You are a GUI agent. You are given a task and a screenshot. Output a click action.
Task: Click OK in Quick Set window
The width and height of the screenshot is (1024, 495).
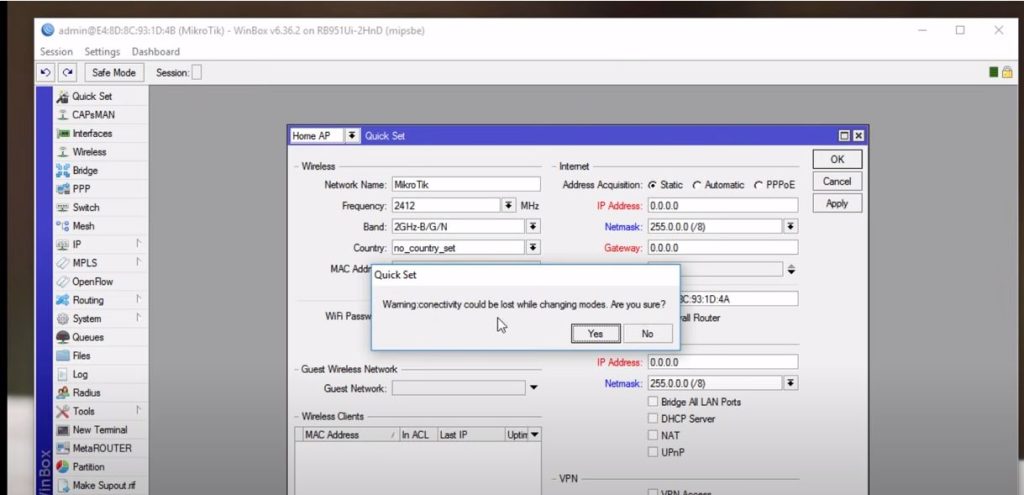(x=837, y=159)
